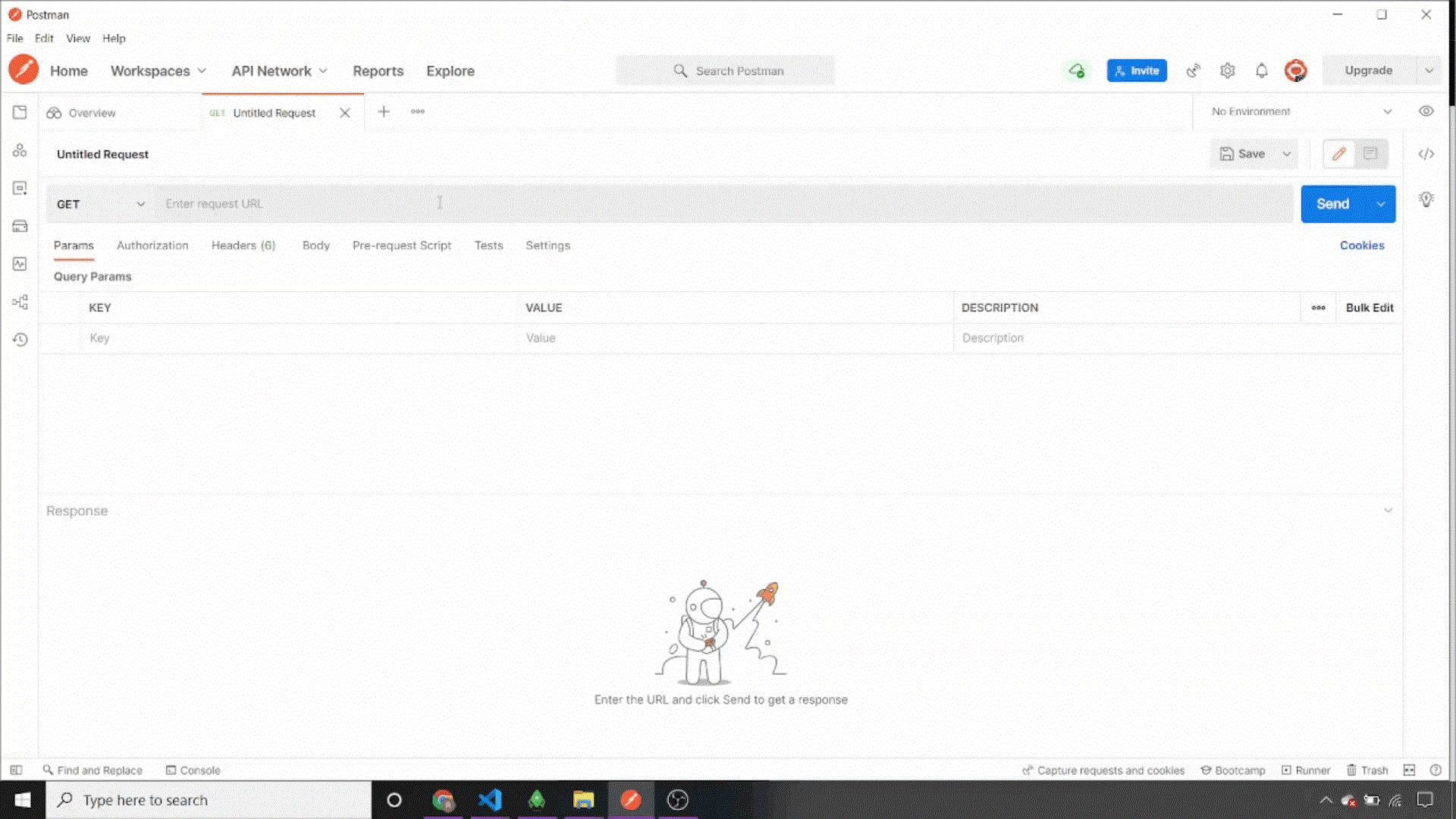This screenshot has height=819, width=1456.
Task: Switch to the Authorization tab
Action: [x=152, y=245]
